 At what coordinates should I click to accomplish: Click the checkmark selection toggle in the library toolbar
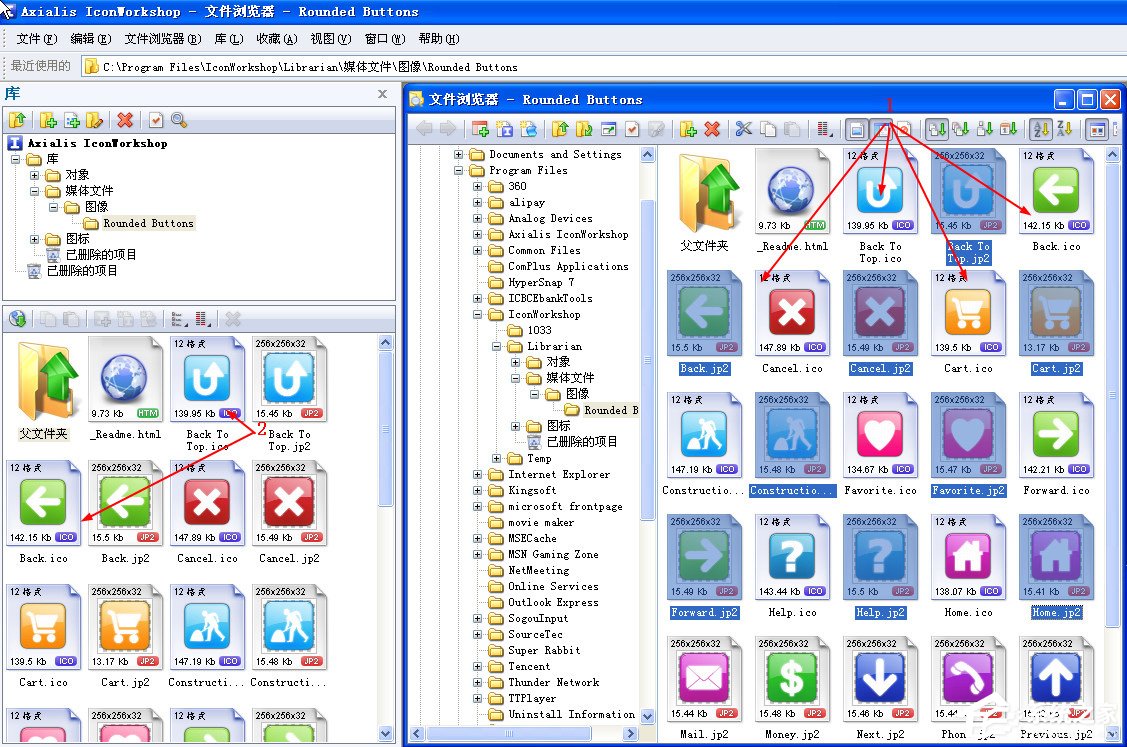(x=156, y=120)
